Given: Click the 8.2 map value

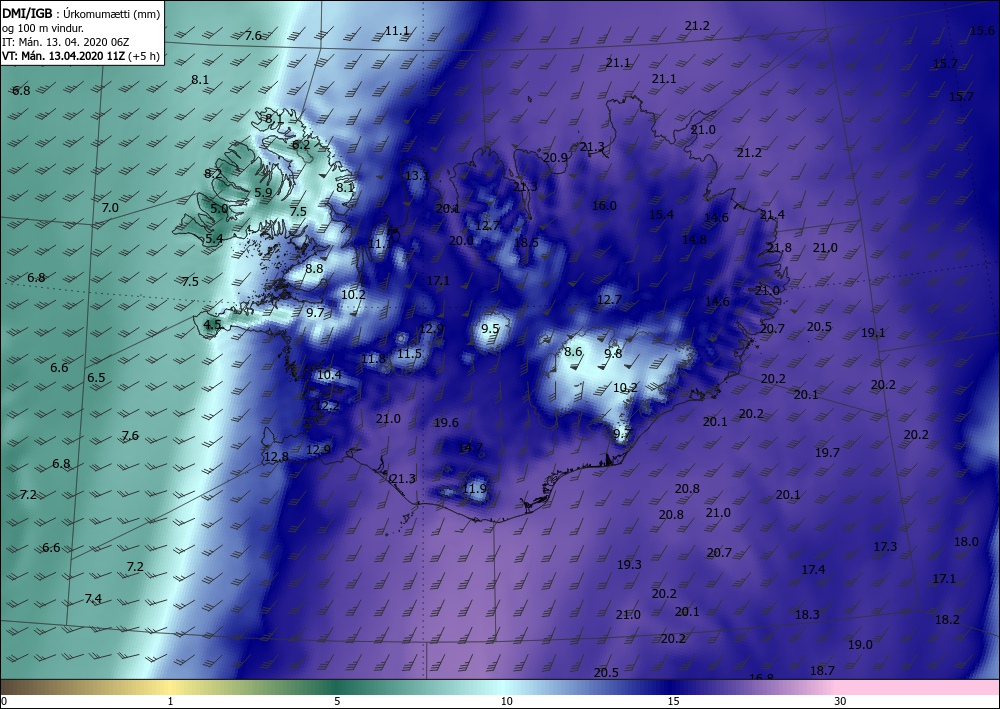Looking at the screenshot, I should point(213,173).
